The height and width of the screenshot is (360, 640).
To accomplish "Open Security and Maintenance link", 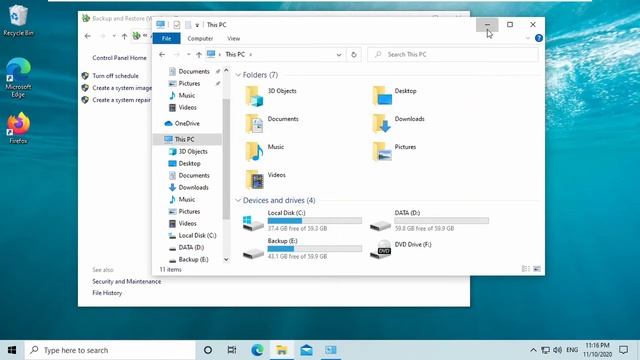I will [127, 282].
